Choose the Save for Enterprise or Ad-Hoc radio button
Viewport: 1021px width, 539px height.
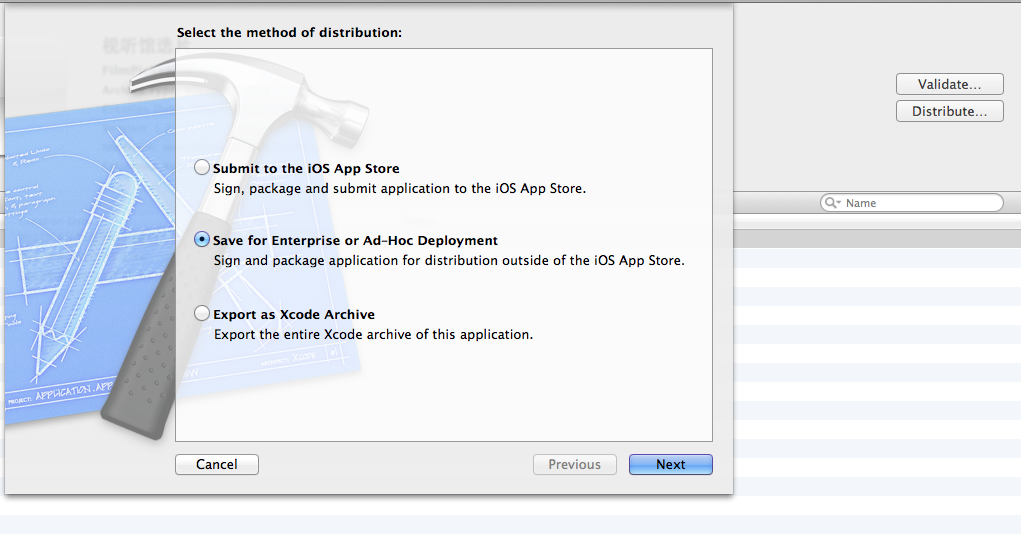[202, 240]
